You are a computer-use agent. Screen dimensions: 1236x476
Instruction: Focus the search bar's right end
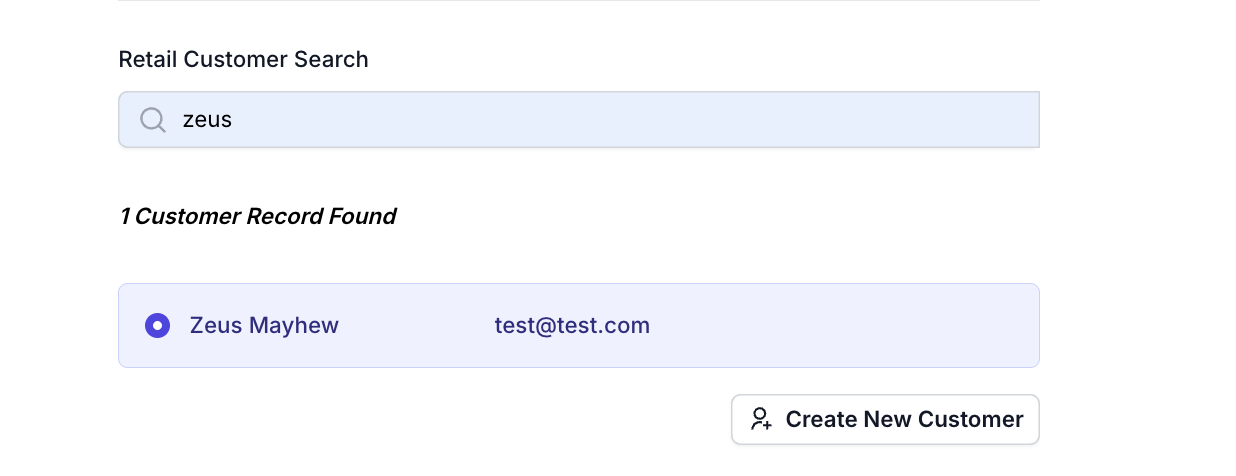tap(1000, 120)
